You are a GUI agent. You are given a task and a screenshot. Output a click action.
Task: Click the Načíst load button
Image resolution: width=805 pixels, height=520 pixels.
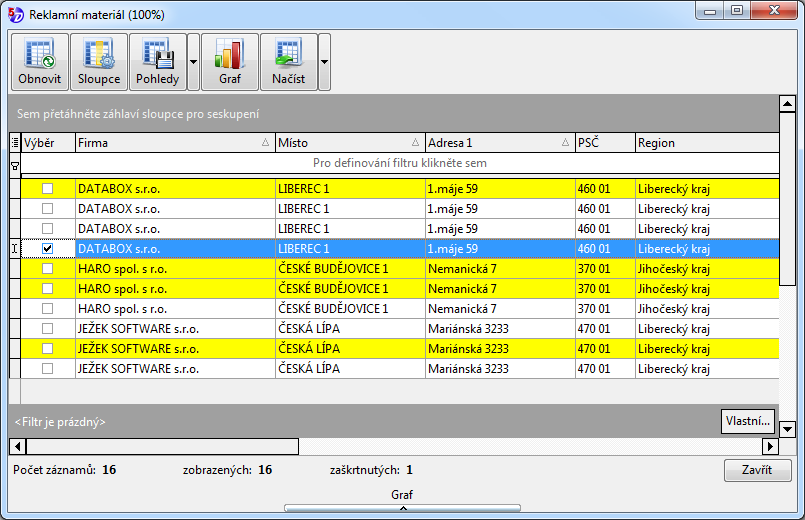(289, 62)
